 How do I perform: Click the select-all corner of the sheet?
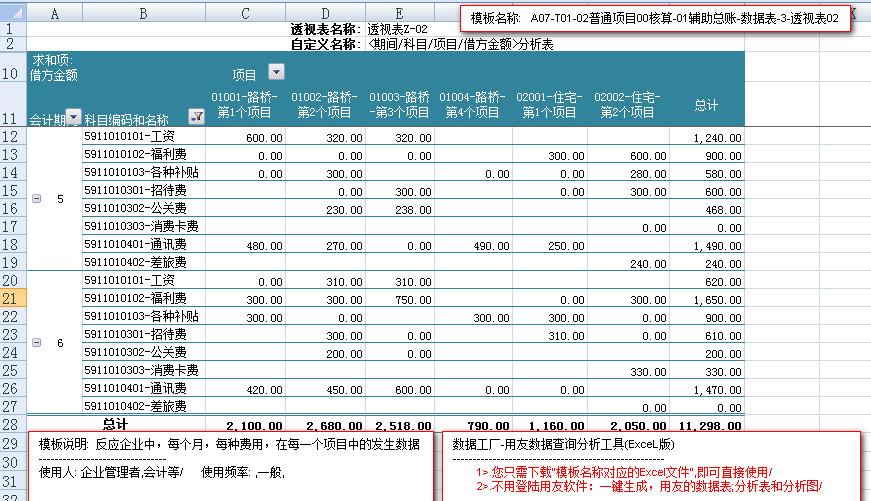point(13,12)
